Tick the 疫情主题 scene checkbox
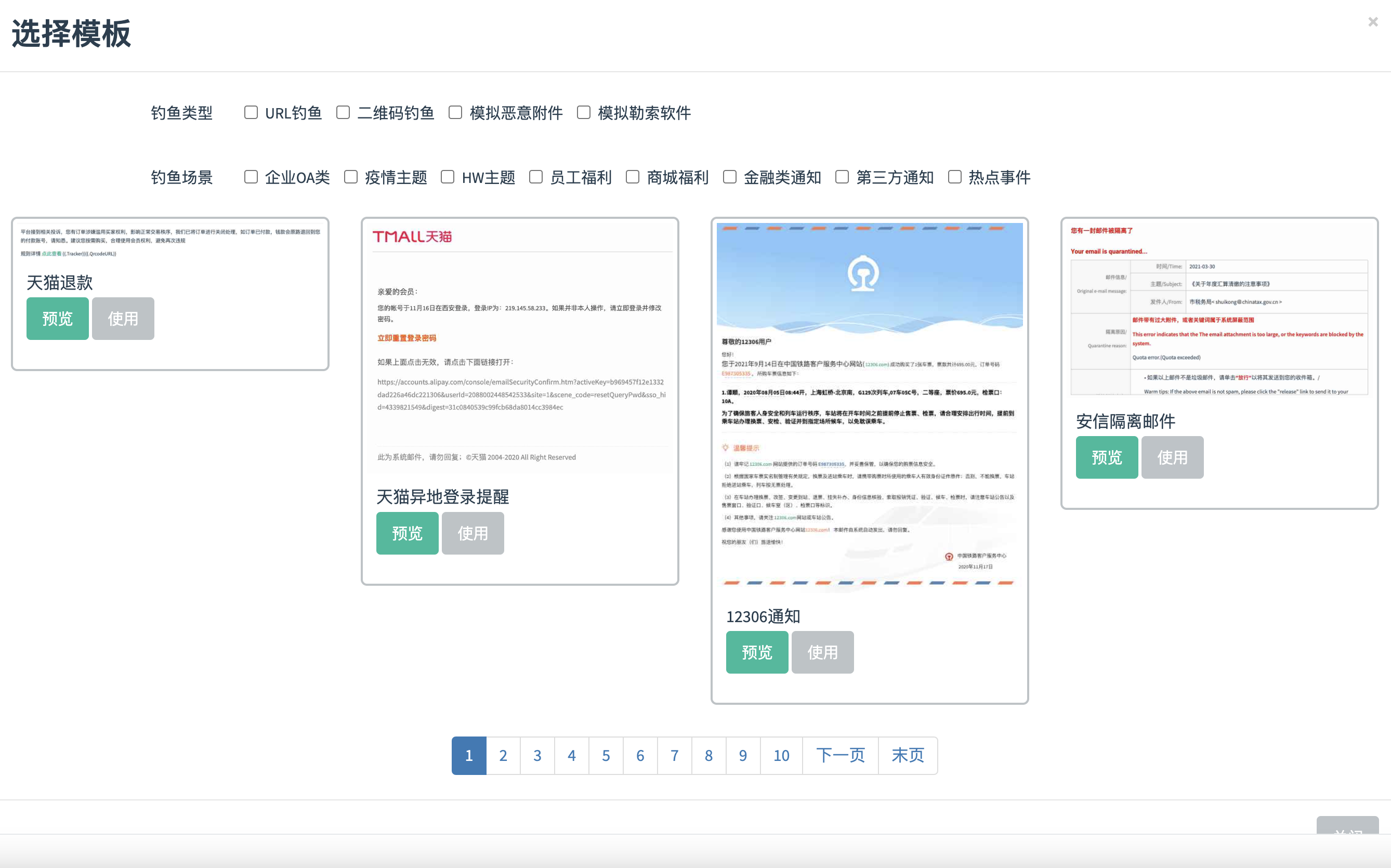The width and height of the screenshot is (1391, 868). click(x=351, y=177)
